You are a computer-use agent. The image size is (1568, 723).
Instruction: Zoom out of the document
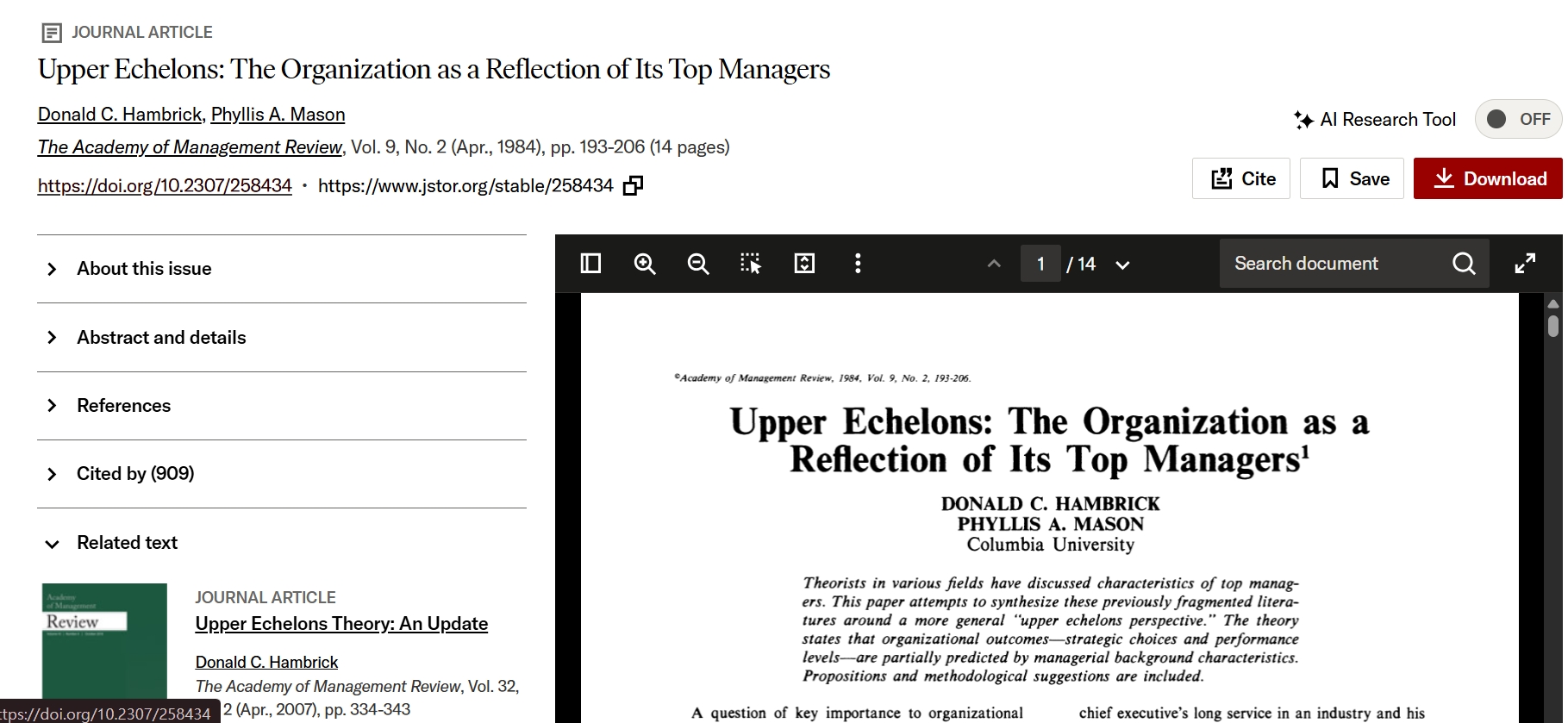click(698, 264)
